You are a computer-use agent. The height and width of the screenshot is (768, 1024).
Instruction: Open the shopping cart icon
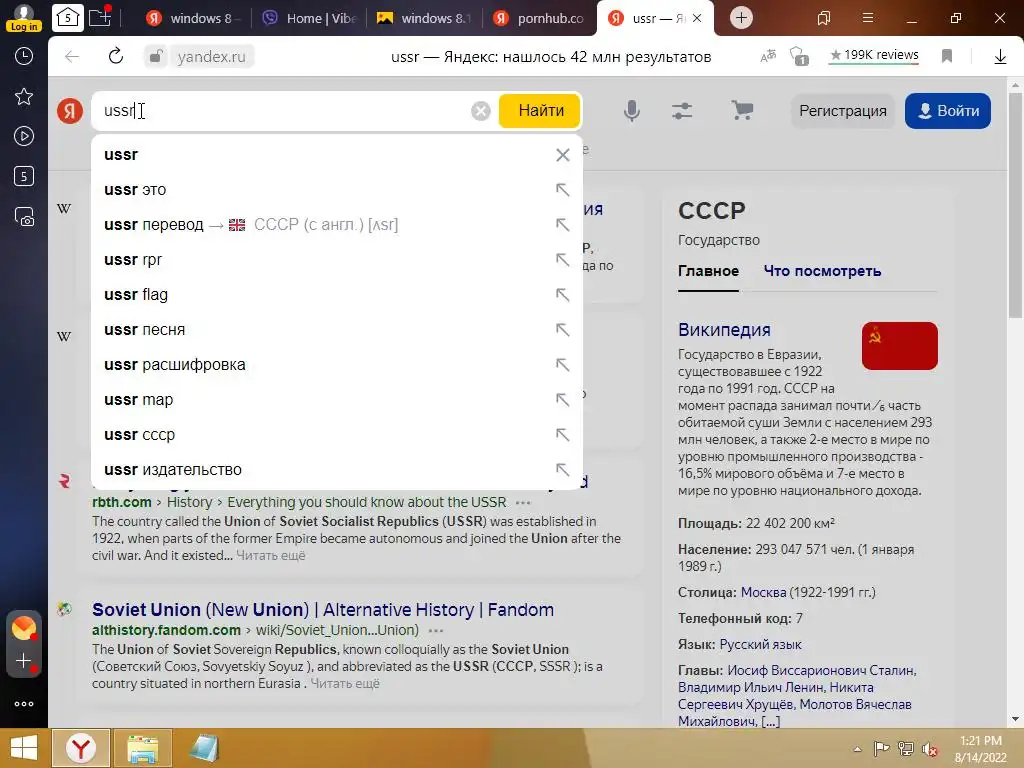[742, 110]
